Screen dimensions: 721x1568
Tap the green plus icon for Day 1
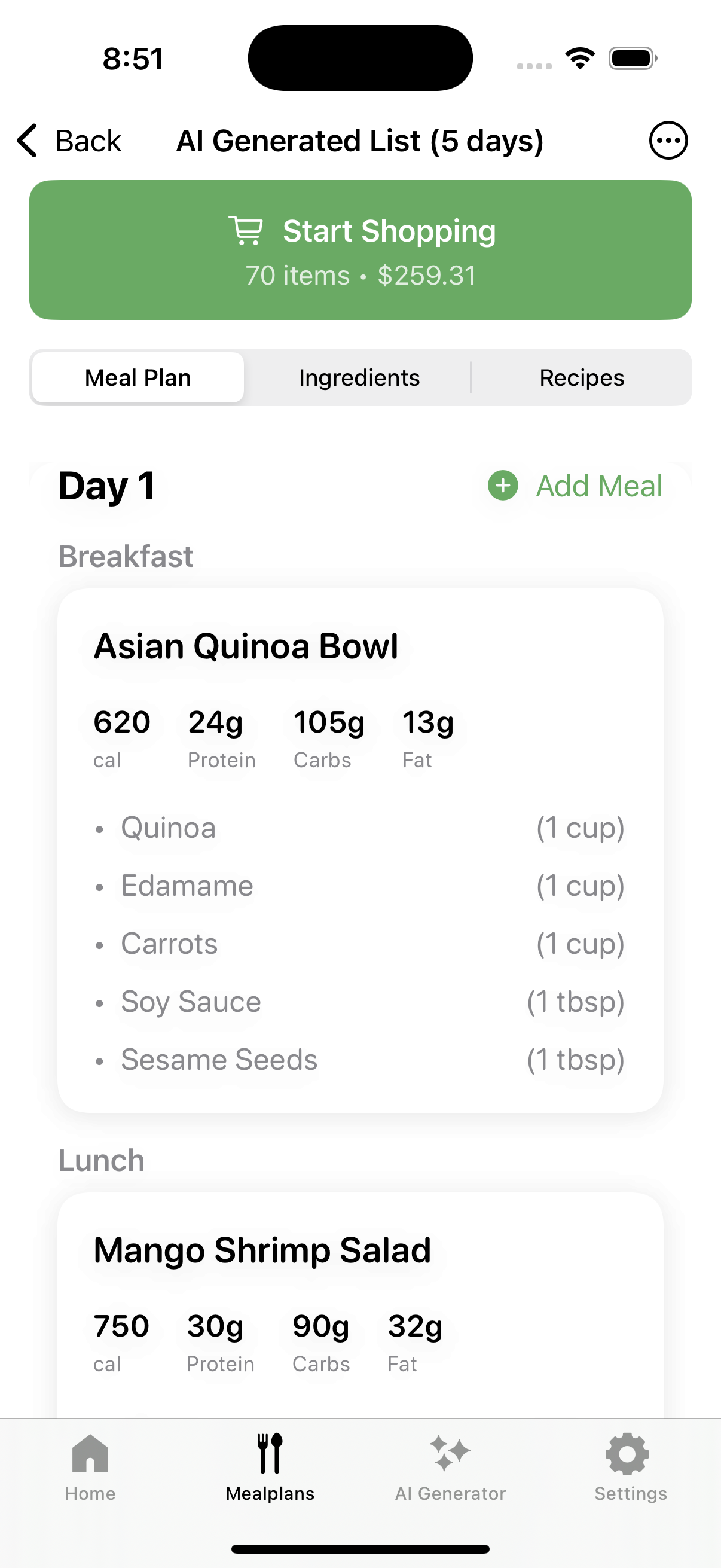(x=503, y=486)
